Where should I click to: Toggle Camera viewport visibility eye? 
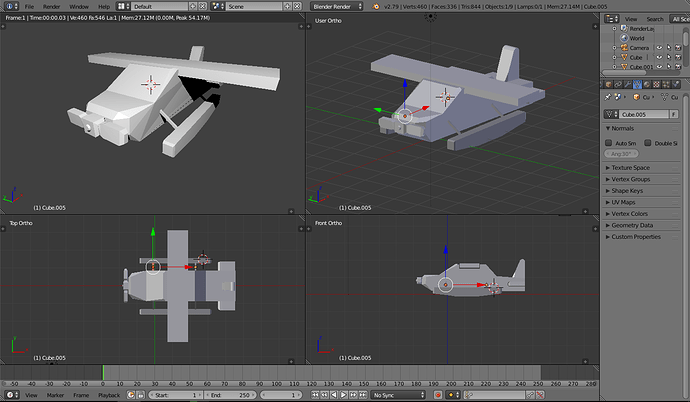pos(659,48)
